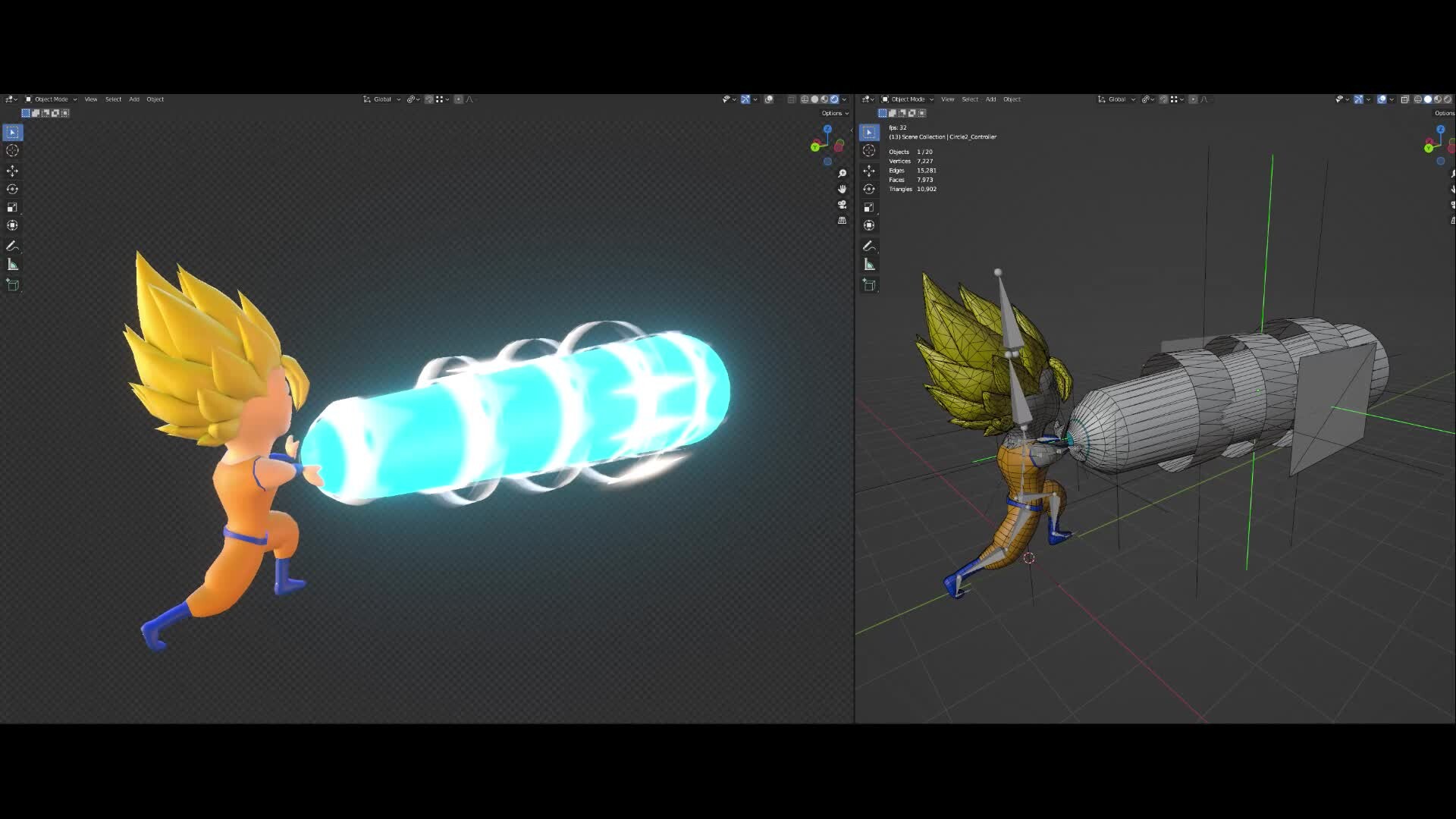The image size is (1456, 819).
Task: Select the Move tool in left viewport
Action: click(12, 171)
